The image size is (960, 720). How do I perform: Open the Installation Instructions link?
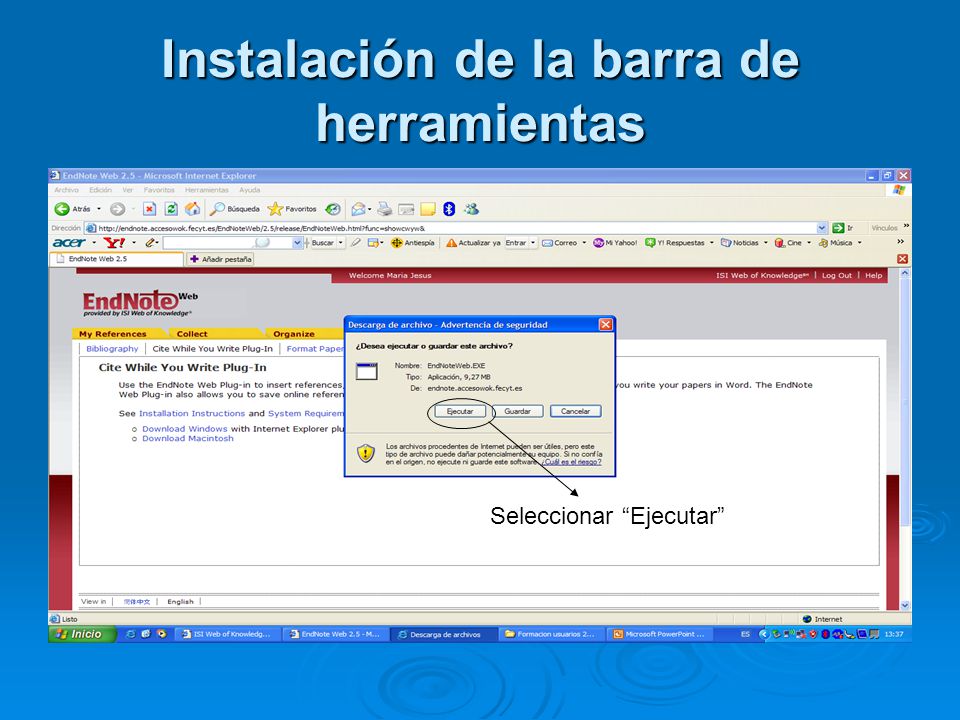(x=192, y=413)
